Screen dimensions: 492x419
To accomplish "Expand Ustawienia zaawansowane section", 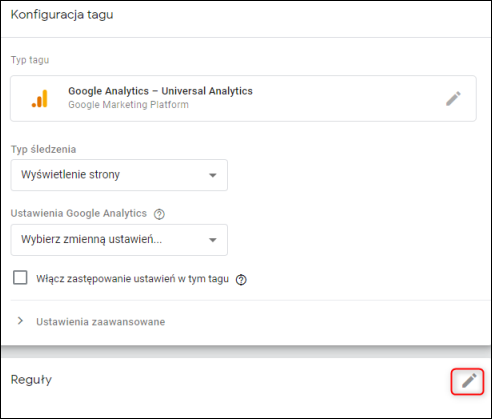I will click(x=100, y=322).
